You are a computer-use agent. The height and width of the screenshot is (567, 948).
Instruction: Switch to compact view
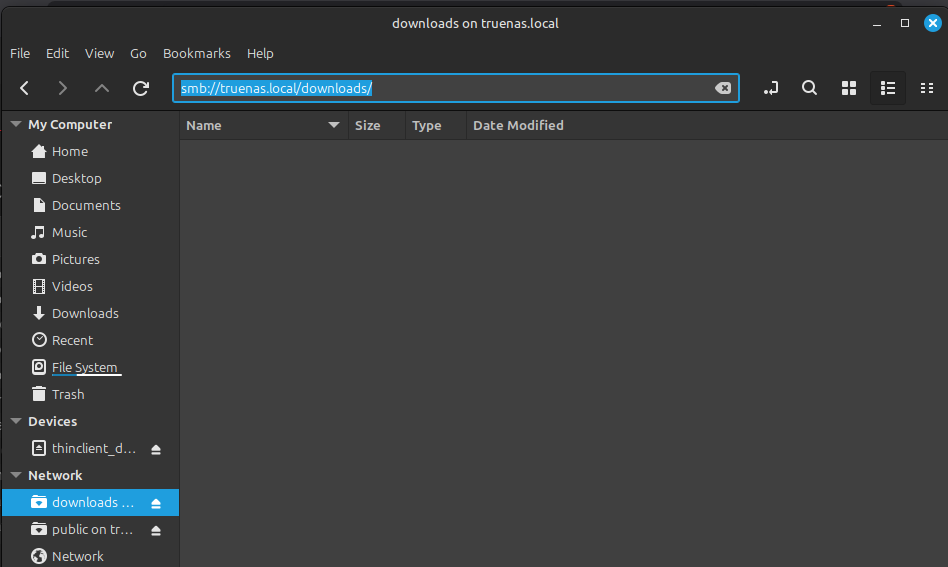point(927,88)
